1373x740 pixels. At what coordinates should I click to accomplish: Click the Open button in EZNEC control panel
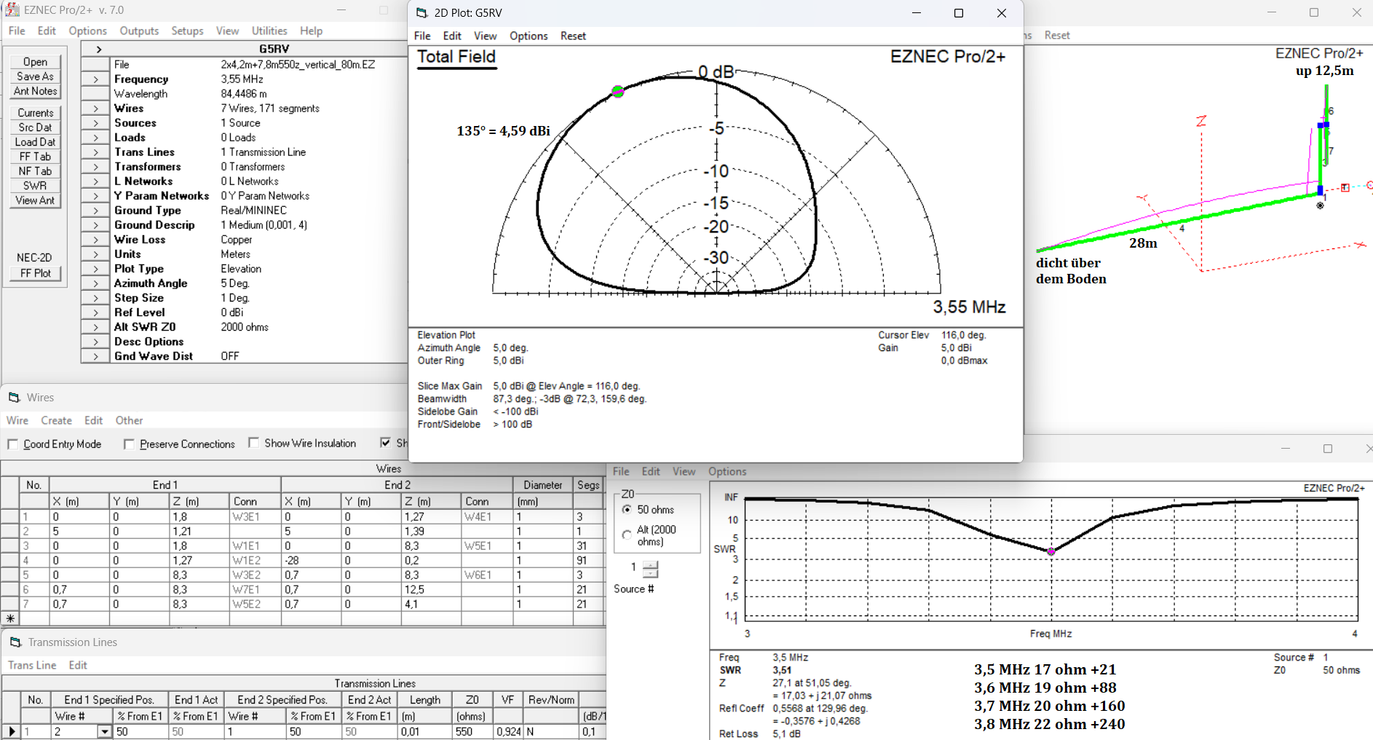(35, 62)
